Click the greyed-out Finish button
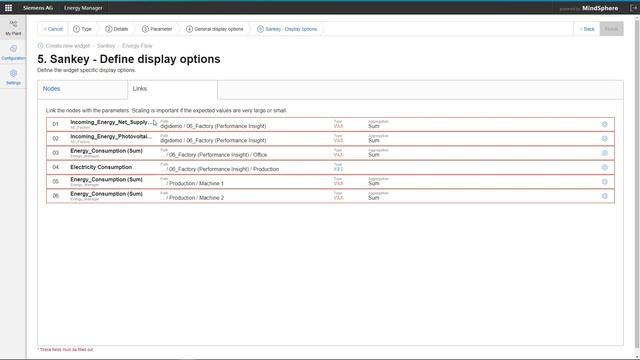 click(611, 29)
